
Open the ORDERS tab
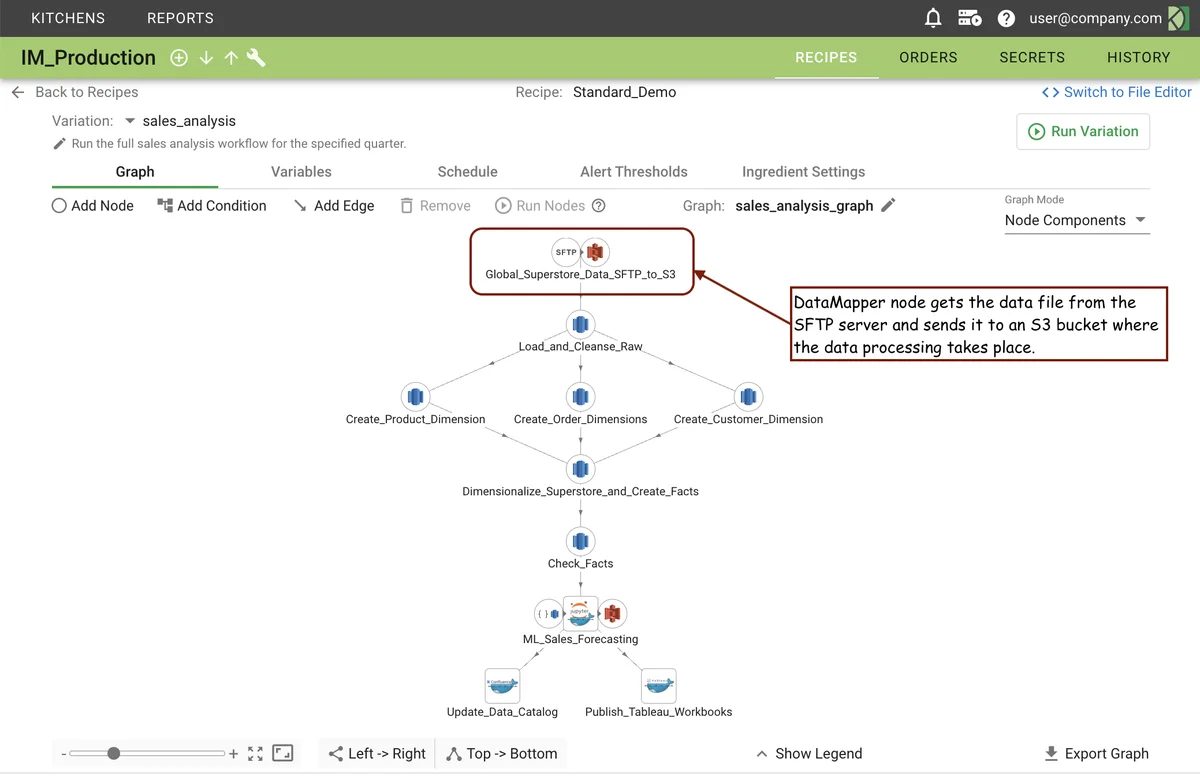click(928, 58)
